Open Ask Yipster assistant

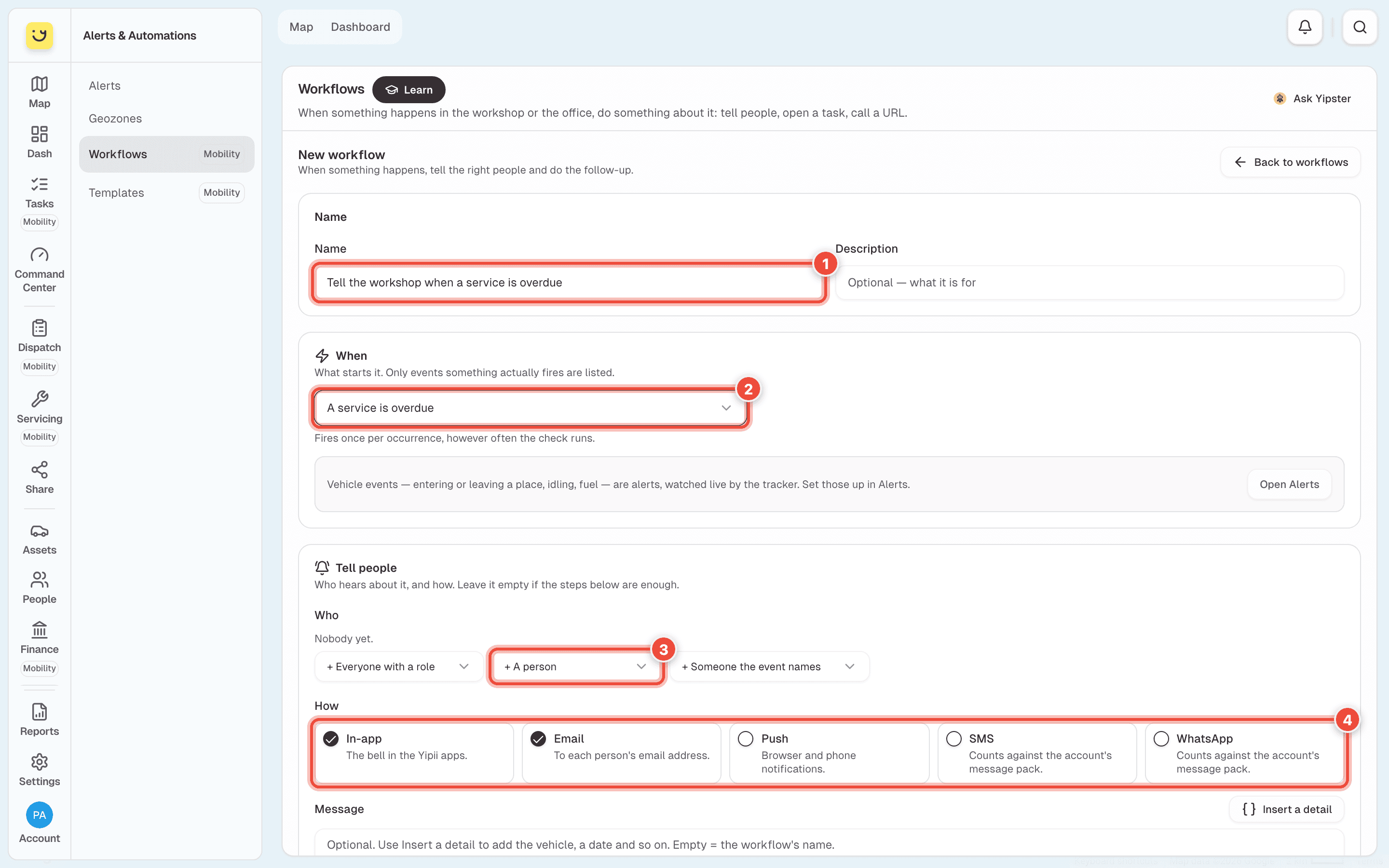[x=1312, y=99]
